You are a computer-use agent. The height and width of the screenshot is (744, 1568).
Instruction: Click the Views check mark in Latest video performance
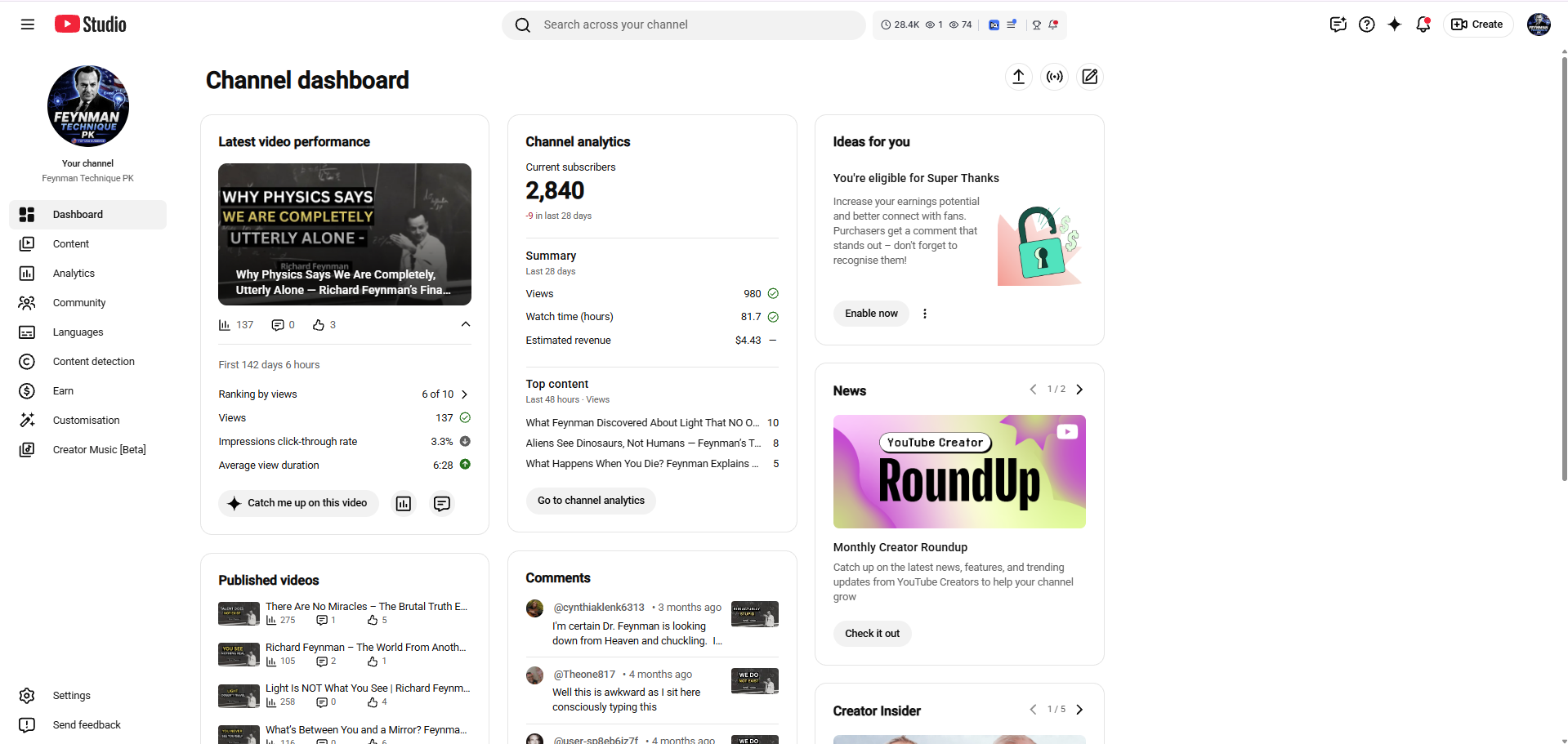tap(465, 417)
